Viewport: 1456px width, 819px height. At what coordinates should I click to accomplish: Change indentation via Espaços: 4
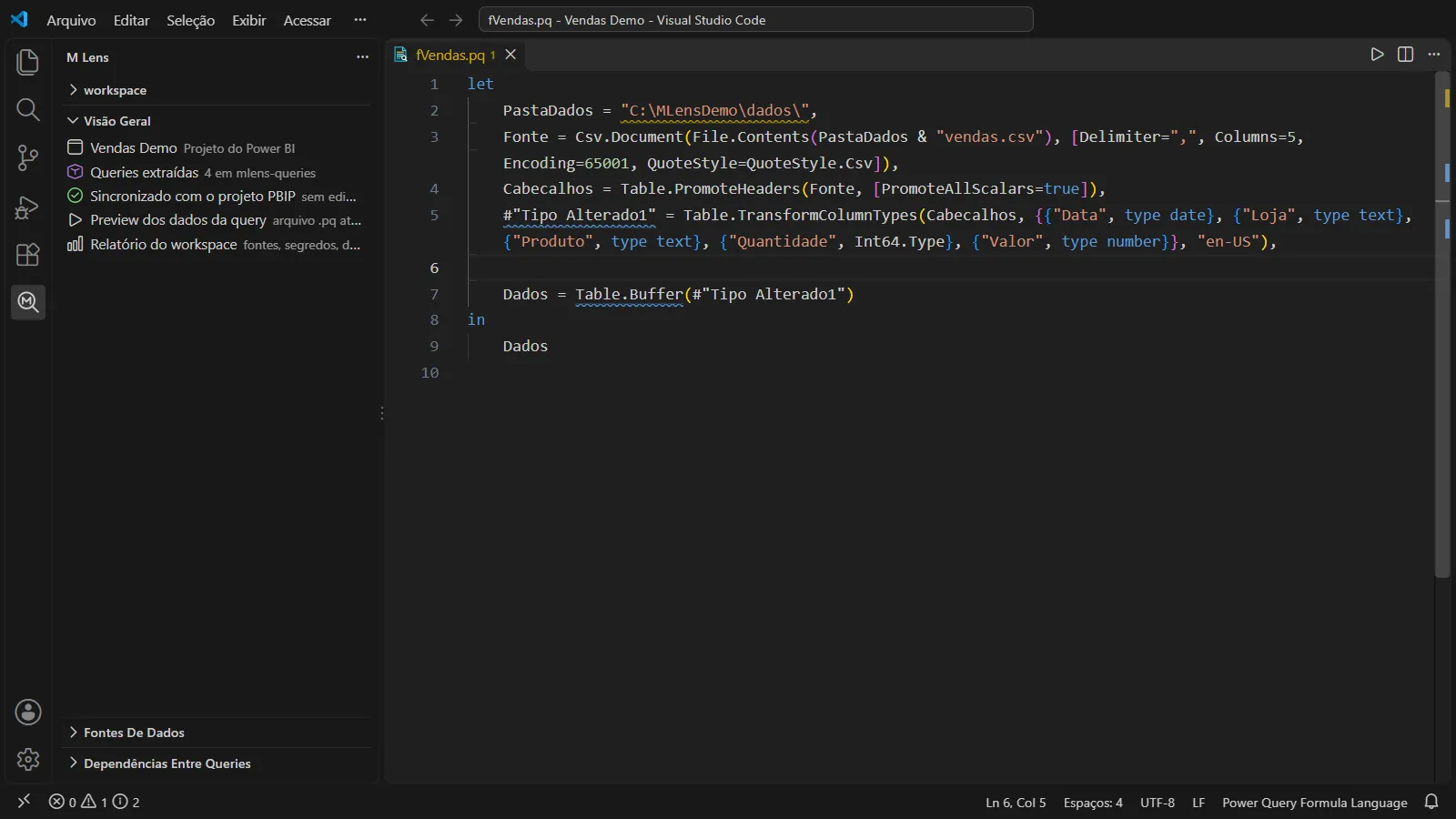click(x=1093, y=803)
